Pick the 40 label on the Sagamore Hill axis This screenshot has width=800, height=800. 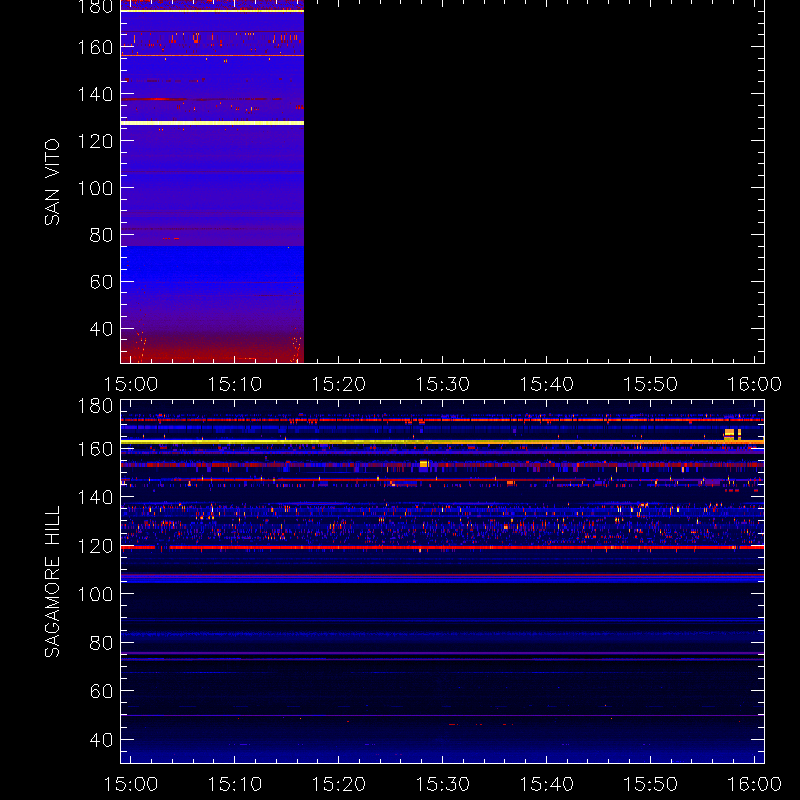point(101,740)
